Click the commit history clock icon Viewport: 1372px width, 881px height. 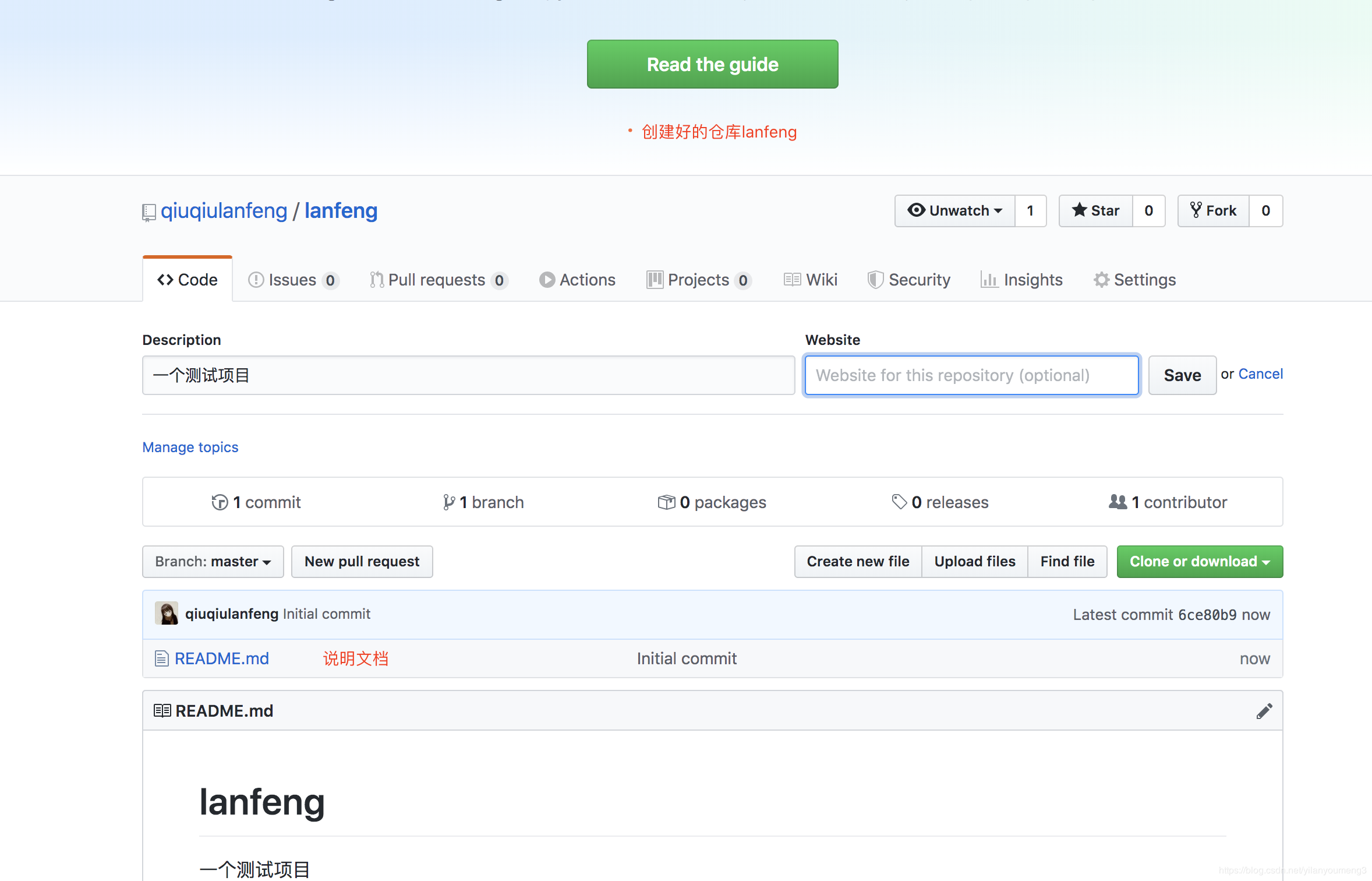click(x=220, y=502)
